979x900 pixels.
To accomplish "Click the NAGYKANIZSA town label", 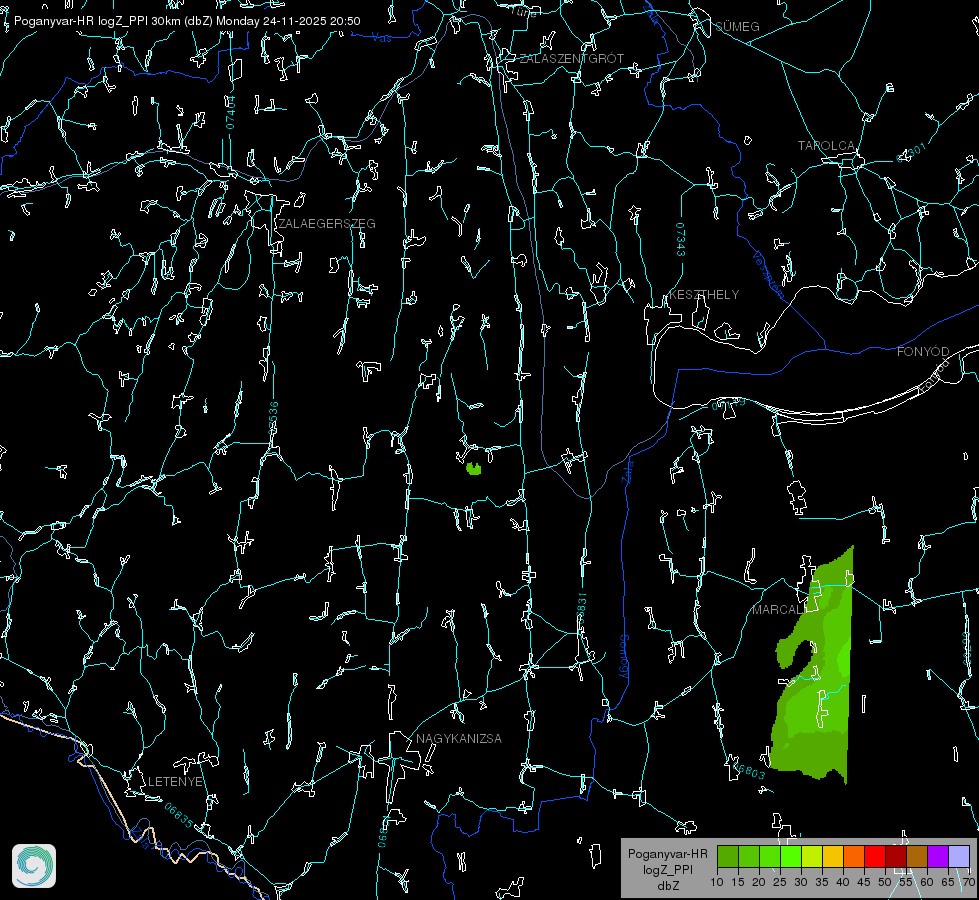I will click(459, 738).
